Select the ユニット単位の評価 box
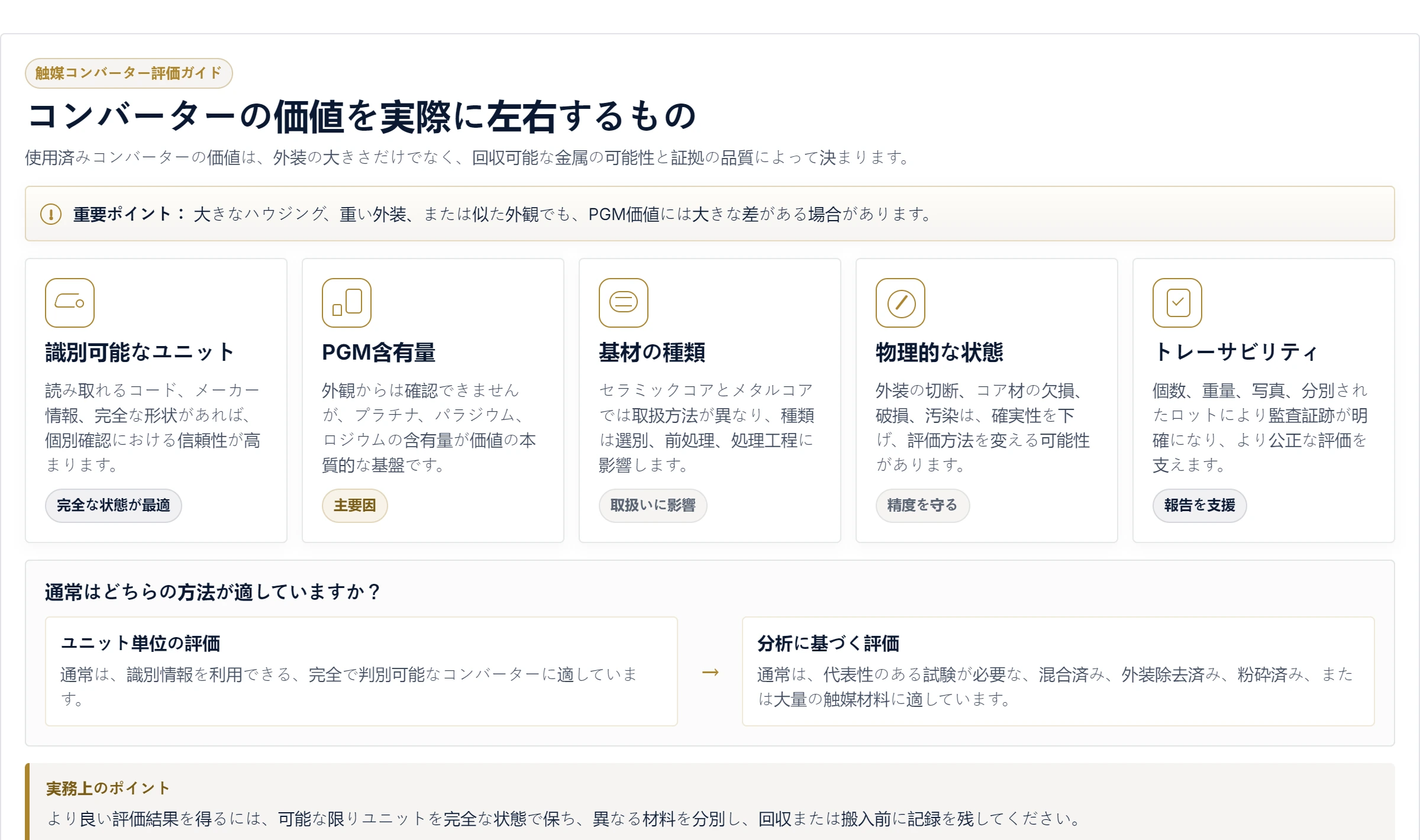1420x840 pixels. (362, 671)
